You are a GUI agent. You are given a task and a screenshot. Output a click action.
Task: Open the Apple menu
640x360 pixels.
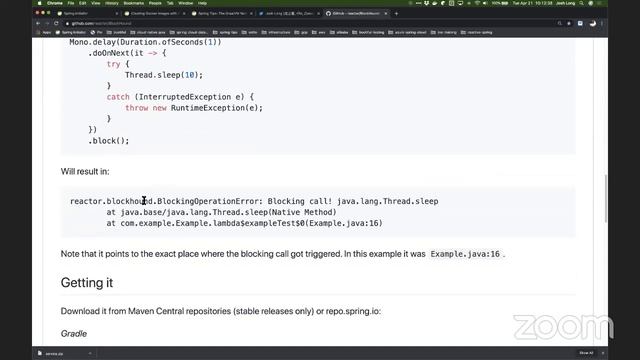40,3
